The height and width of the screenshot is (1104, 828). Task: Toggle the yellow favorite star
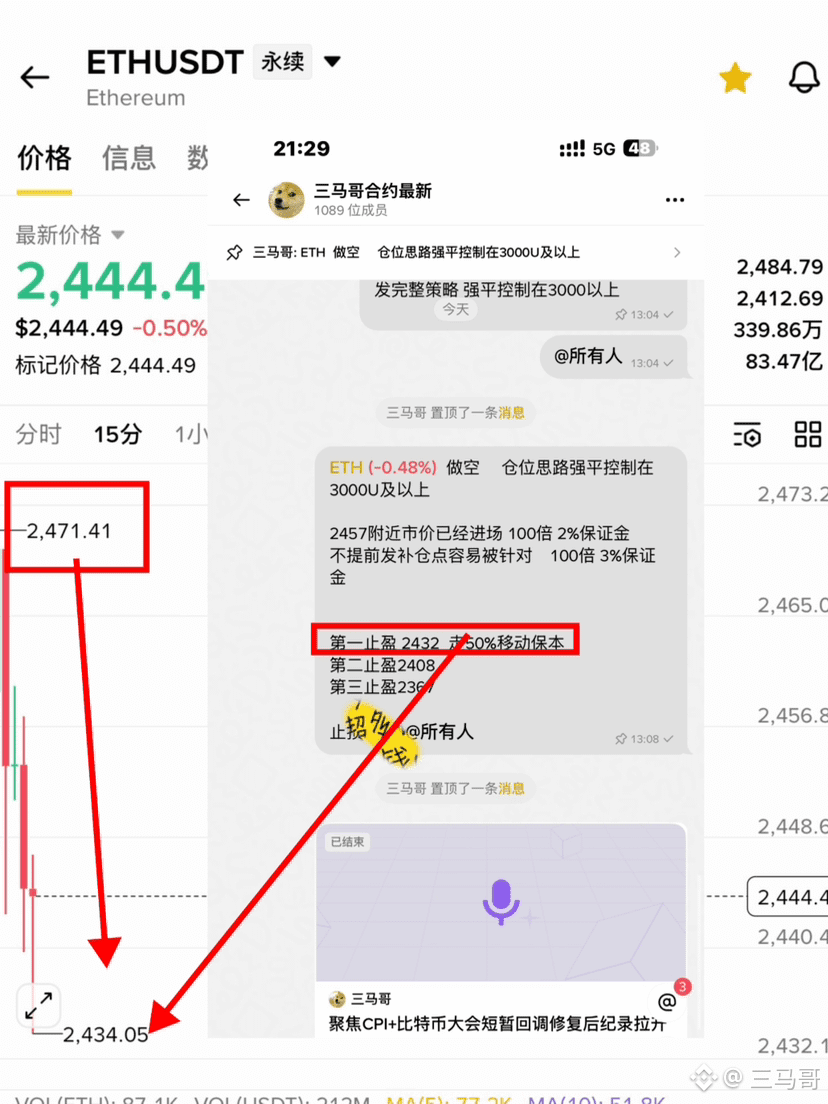735,77
